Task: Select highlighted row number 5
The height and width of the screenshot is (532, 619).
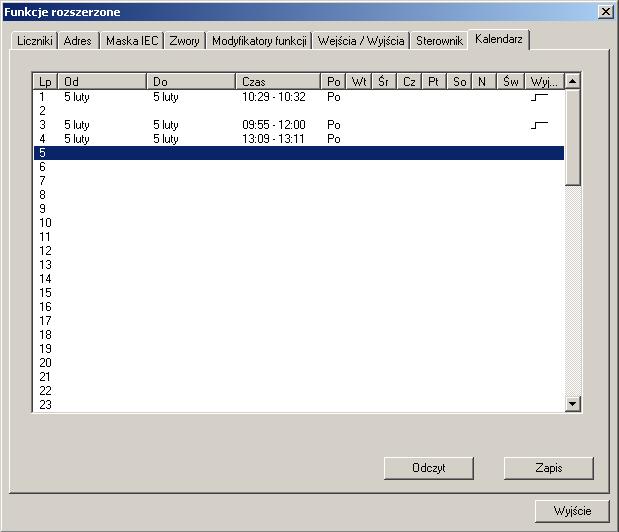Action: tap(299, 153)
